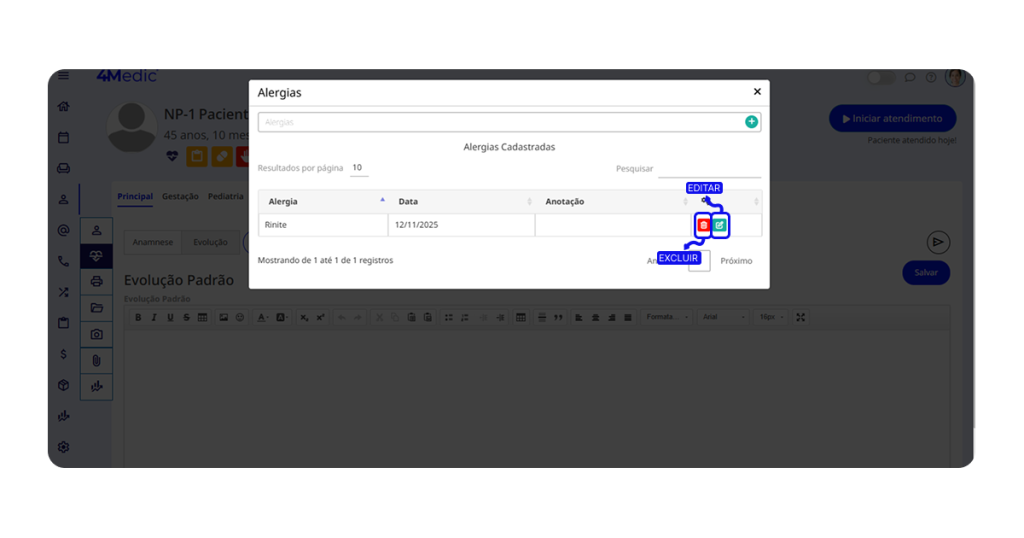Click the phone icon in left sidebar
The image size is (1024, 538).
click(x=64, y=261)
